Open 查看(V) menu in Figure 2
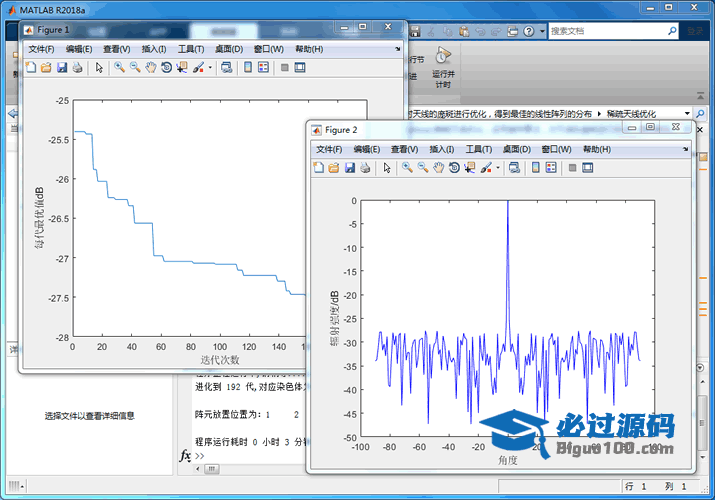The height and width of the screenshot is (500, 715). [x=404, y=149]
